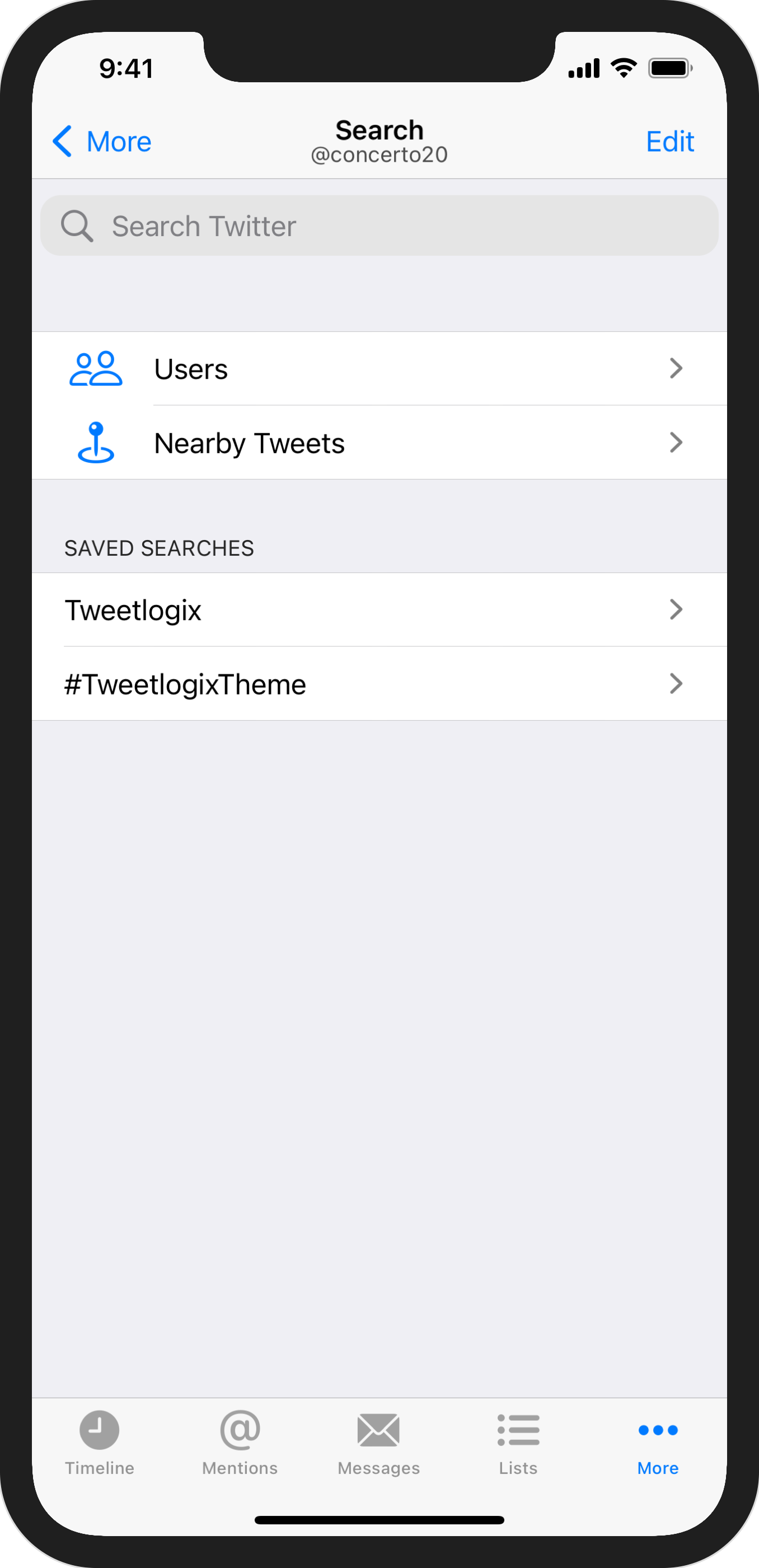Tap the Users people icon

(96, 369)
